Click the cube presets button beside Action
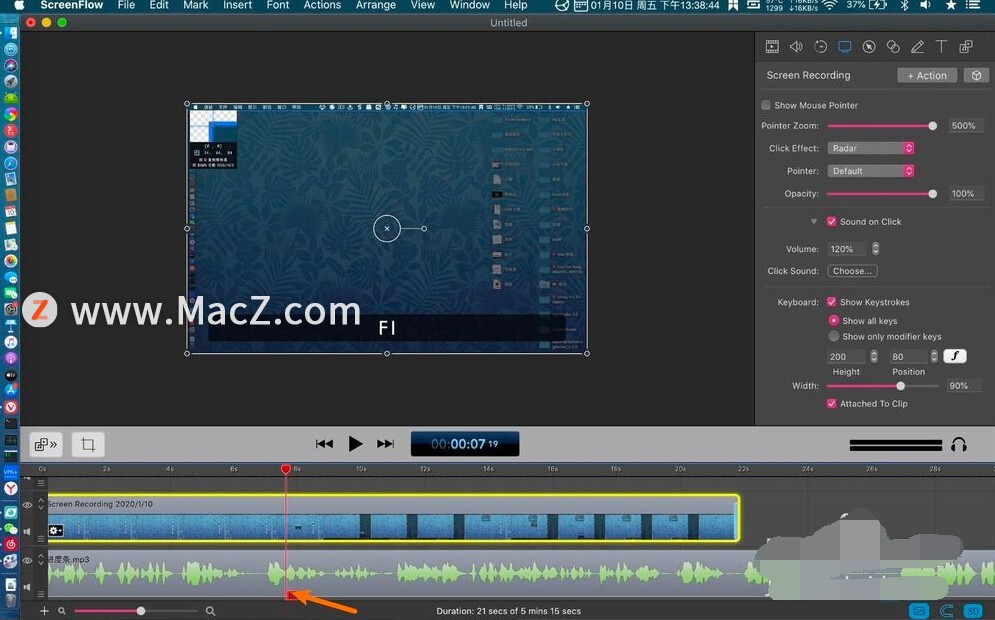Image resolution: width=995 pixels, height=620 pixels. point(976,75)
